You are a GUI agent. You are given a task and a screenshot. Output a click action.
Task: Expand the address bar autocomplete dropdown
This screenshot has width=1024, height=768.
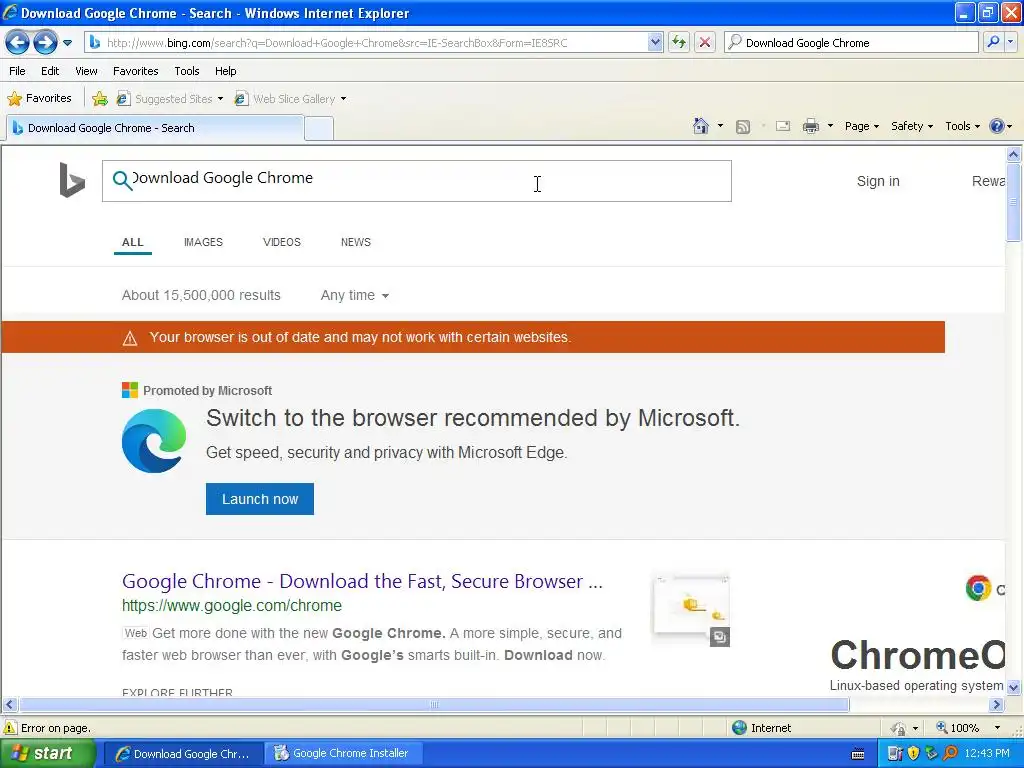(x=655, y=43)
